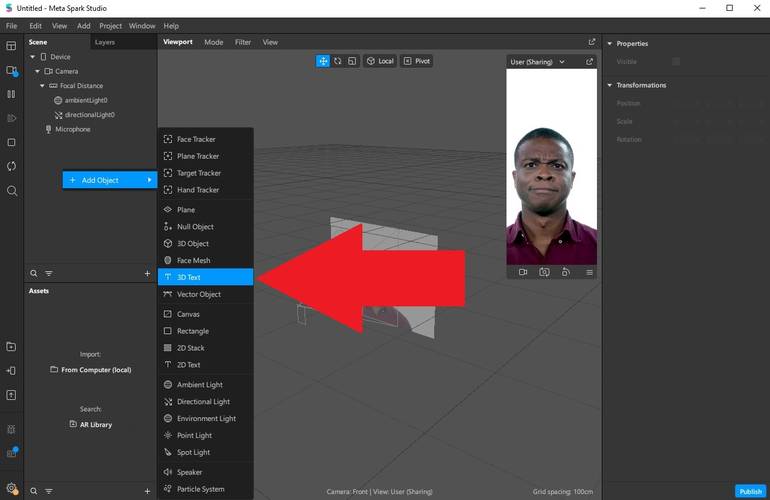The width and height of the screenshot is (770, 500).
Task: Choose Face Mesh from the object list
Action: pos(206,260)
